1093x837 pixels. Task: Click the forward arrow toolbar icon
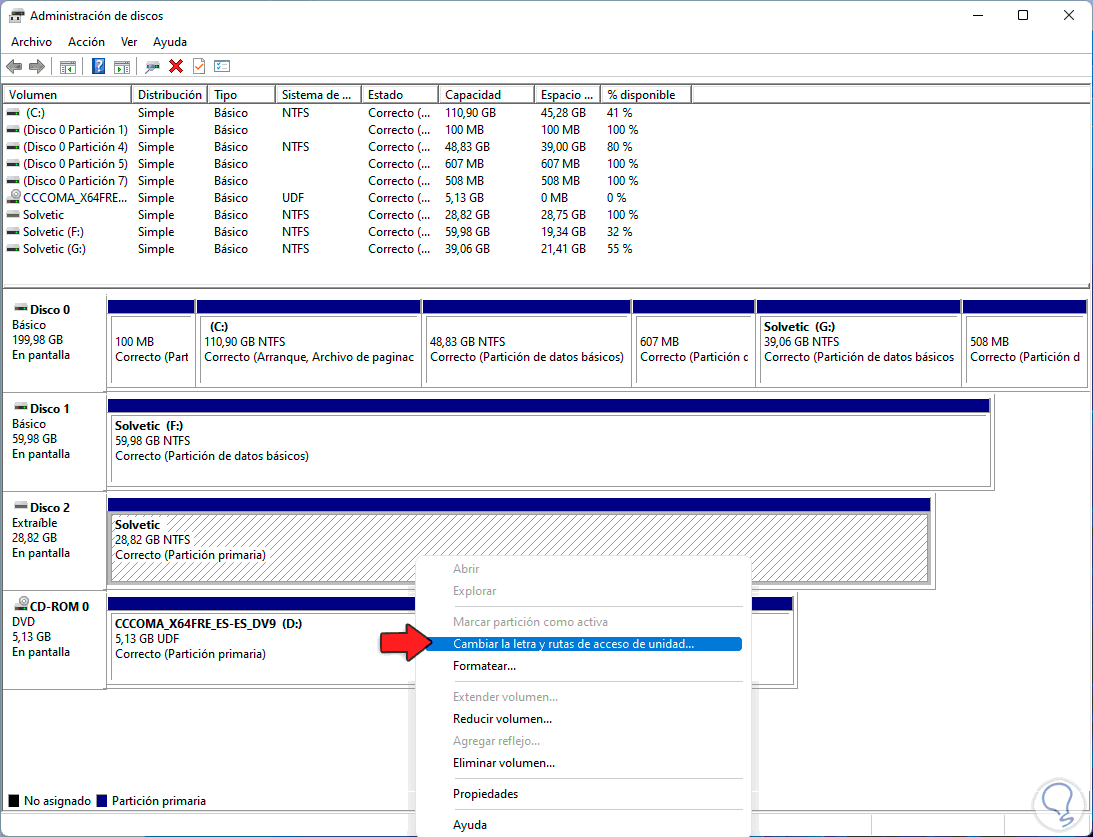[37, 66]
